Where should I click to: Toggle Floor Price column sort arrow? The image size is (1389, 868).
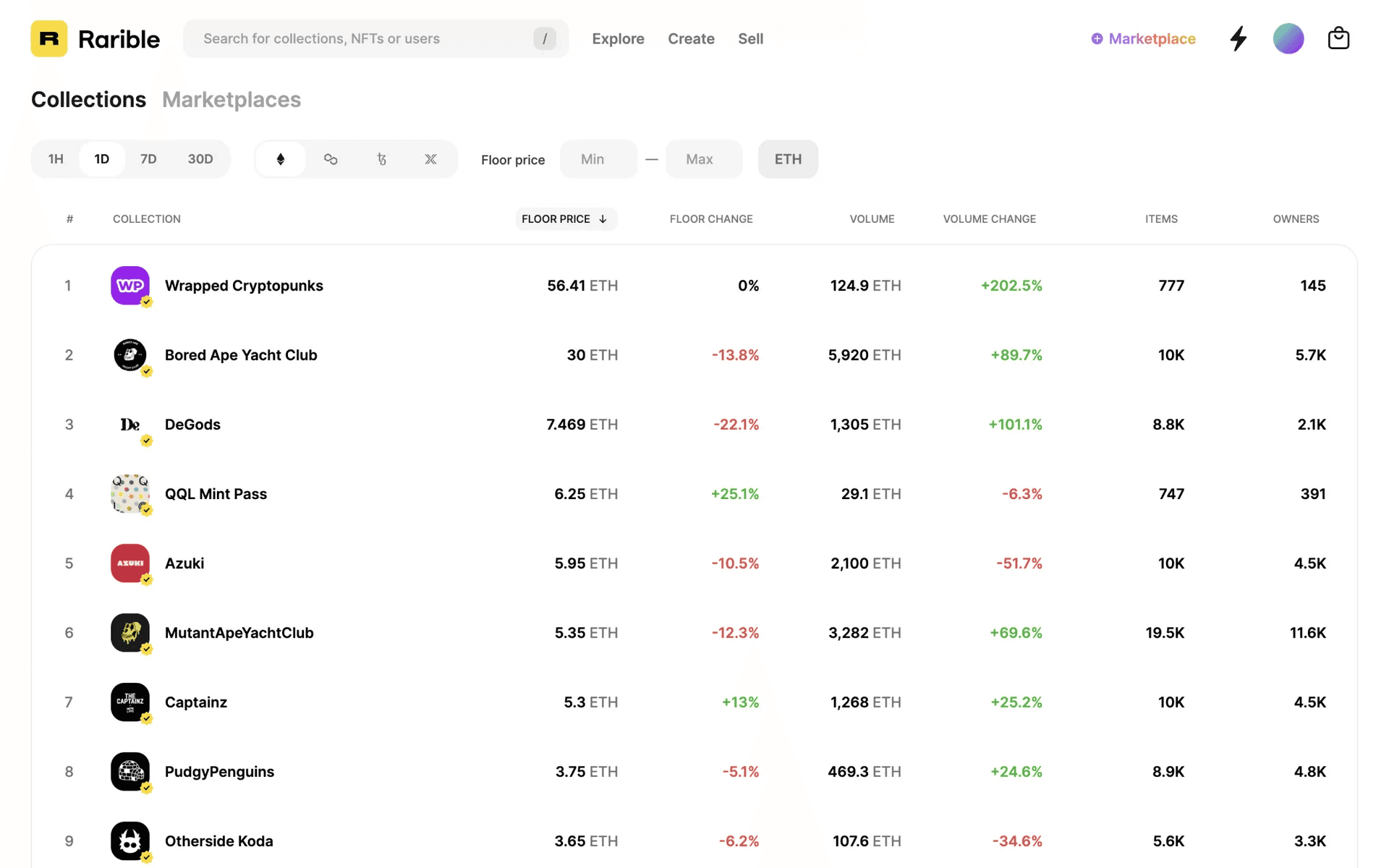pos(603,219)
